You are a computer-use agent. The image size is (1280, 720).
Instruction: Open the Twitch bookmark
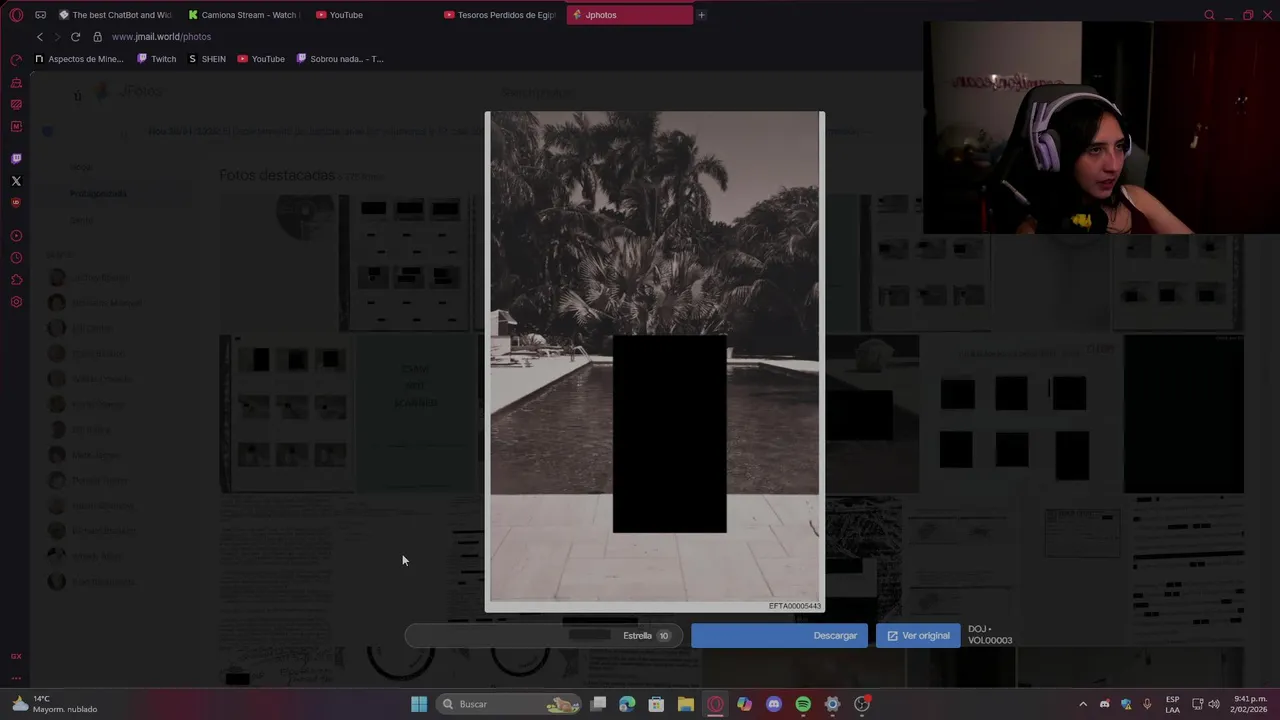pos(157,59)
